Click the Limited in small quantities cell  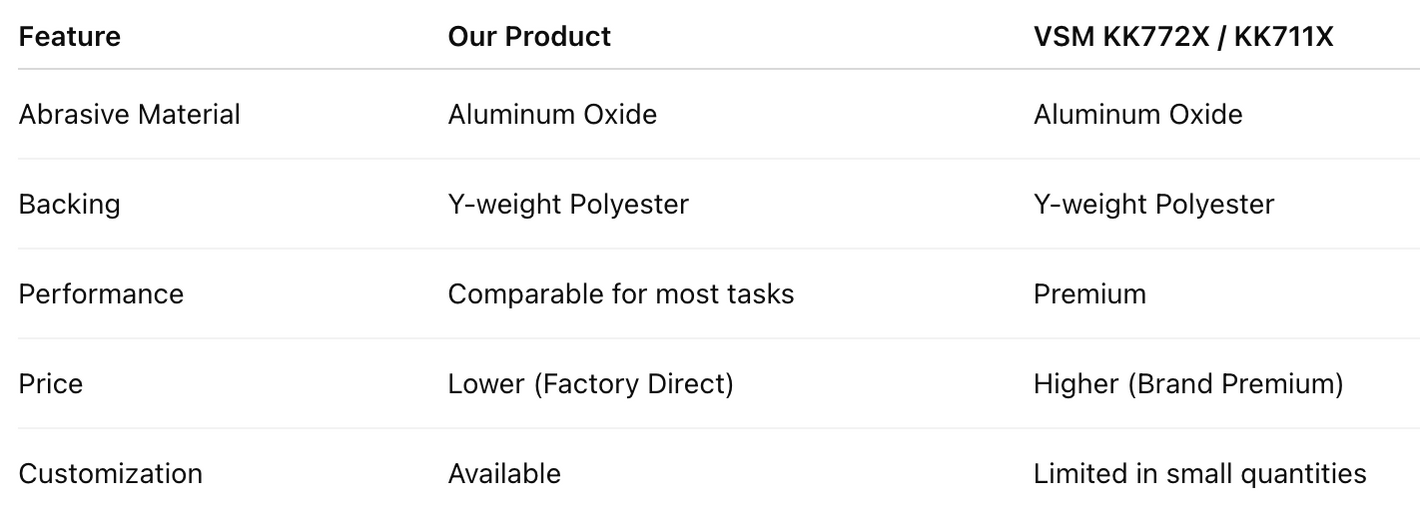[1200, 473]
